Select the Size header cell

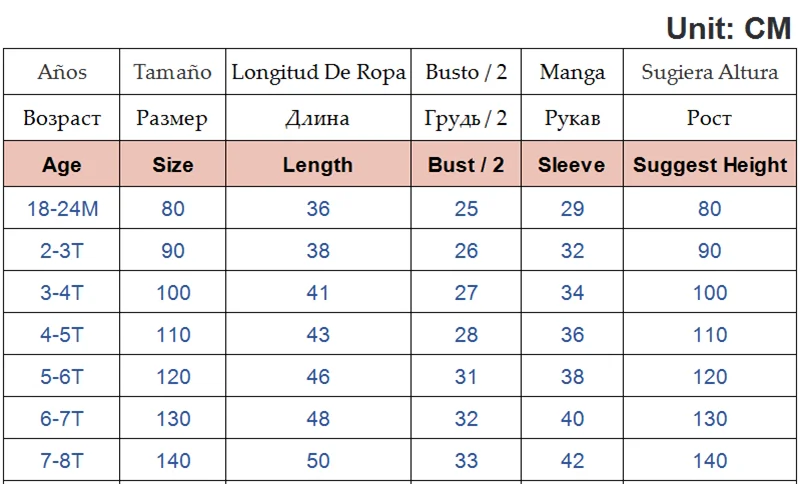click(173, 165)
